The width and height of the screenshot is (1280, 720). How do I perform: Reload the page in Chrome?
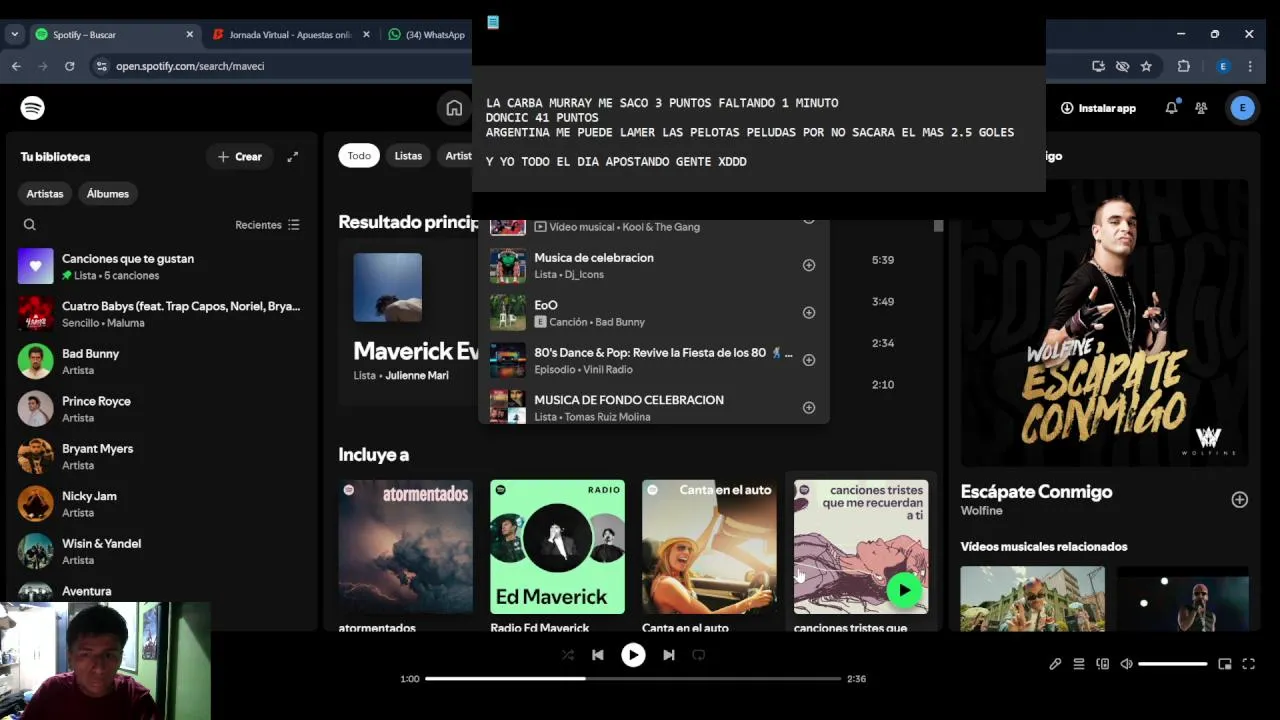click(x=69, y=66)
